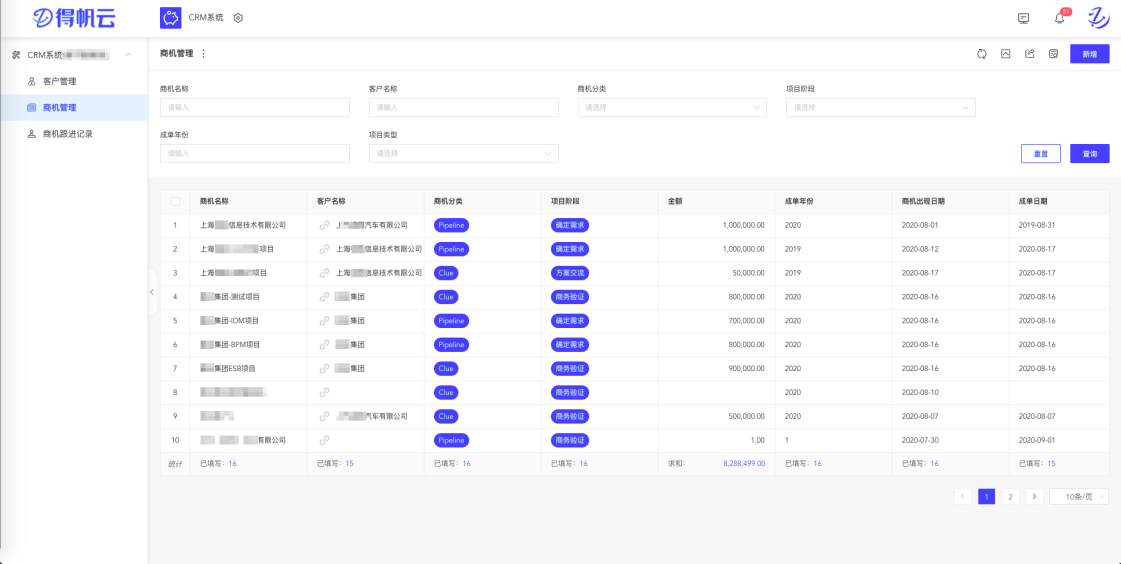Go to the next page arrow
This screenshot has height=564, width=1121.
(1034, 497)
